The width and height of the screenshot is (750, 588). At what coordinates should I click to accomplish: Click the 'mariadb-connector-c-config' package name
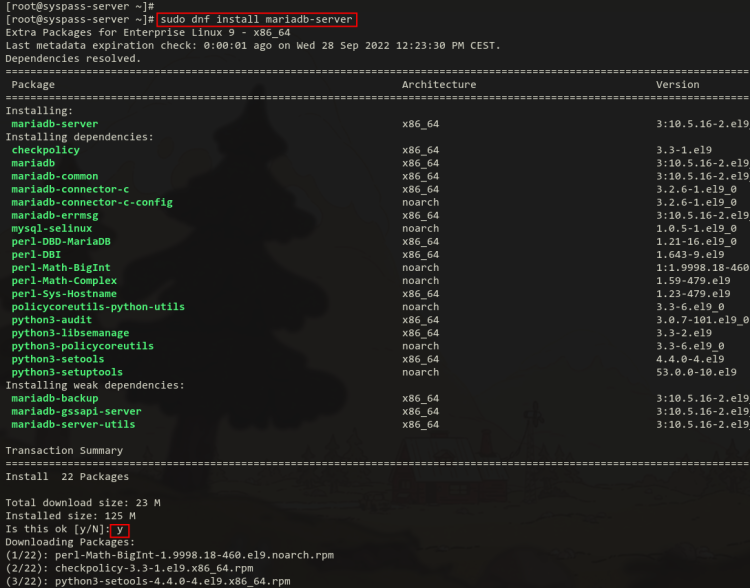pyautogui.click(x=92, y=202)
